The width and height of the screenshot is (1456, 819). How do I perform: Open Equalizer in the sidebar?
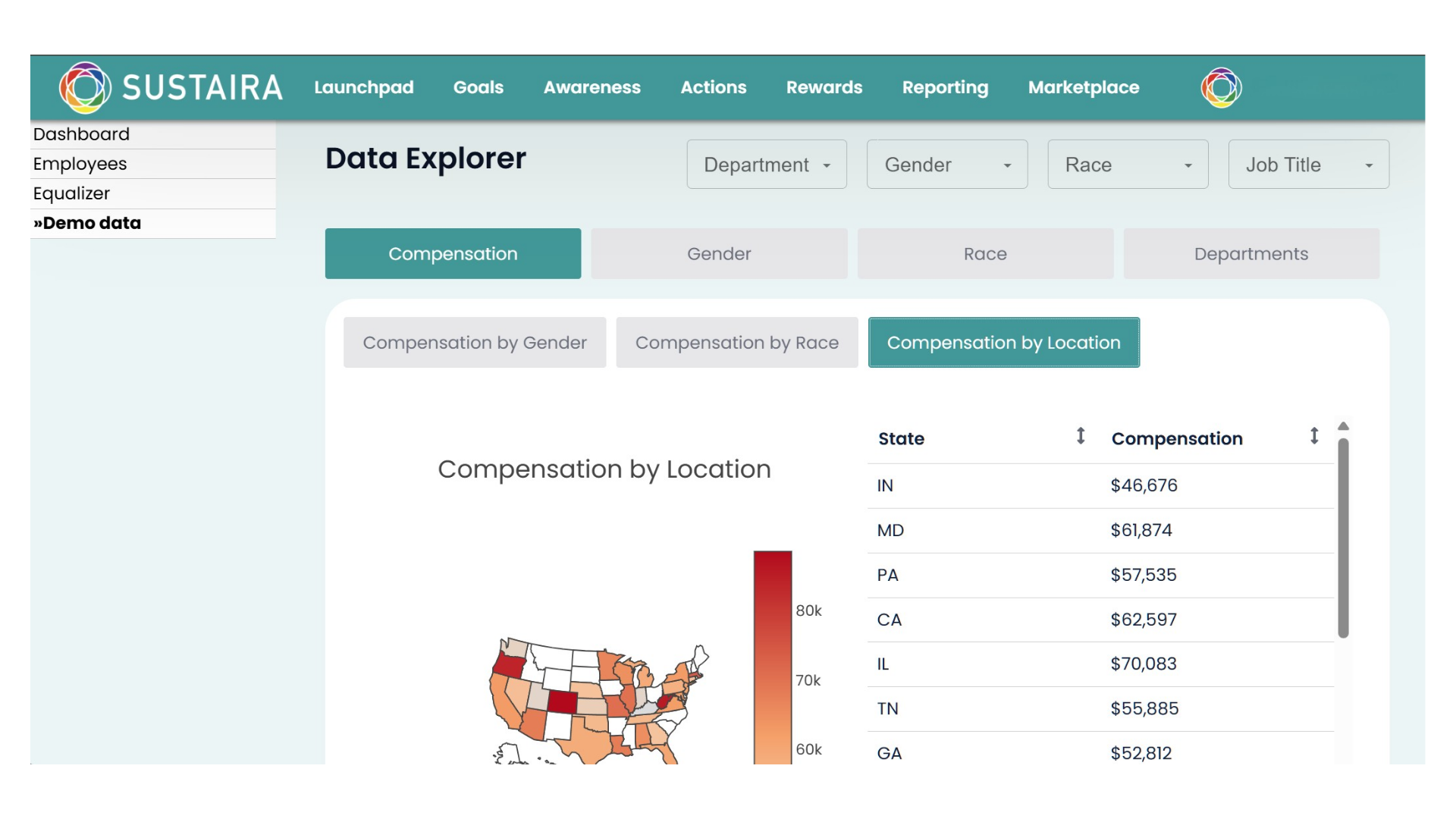click(x=72, y=193)
